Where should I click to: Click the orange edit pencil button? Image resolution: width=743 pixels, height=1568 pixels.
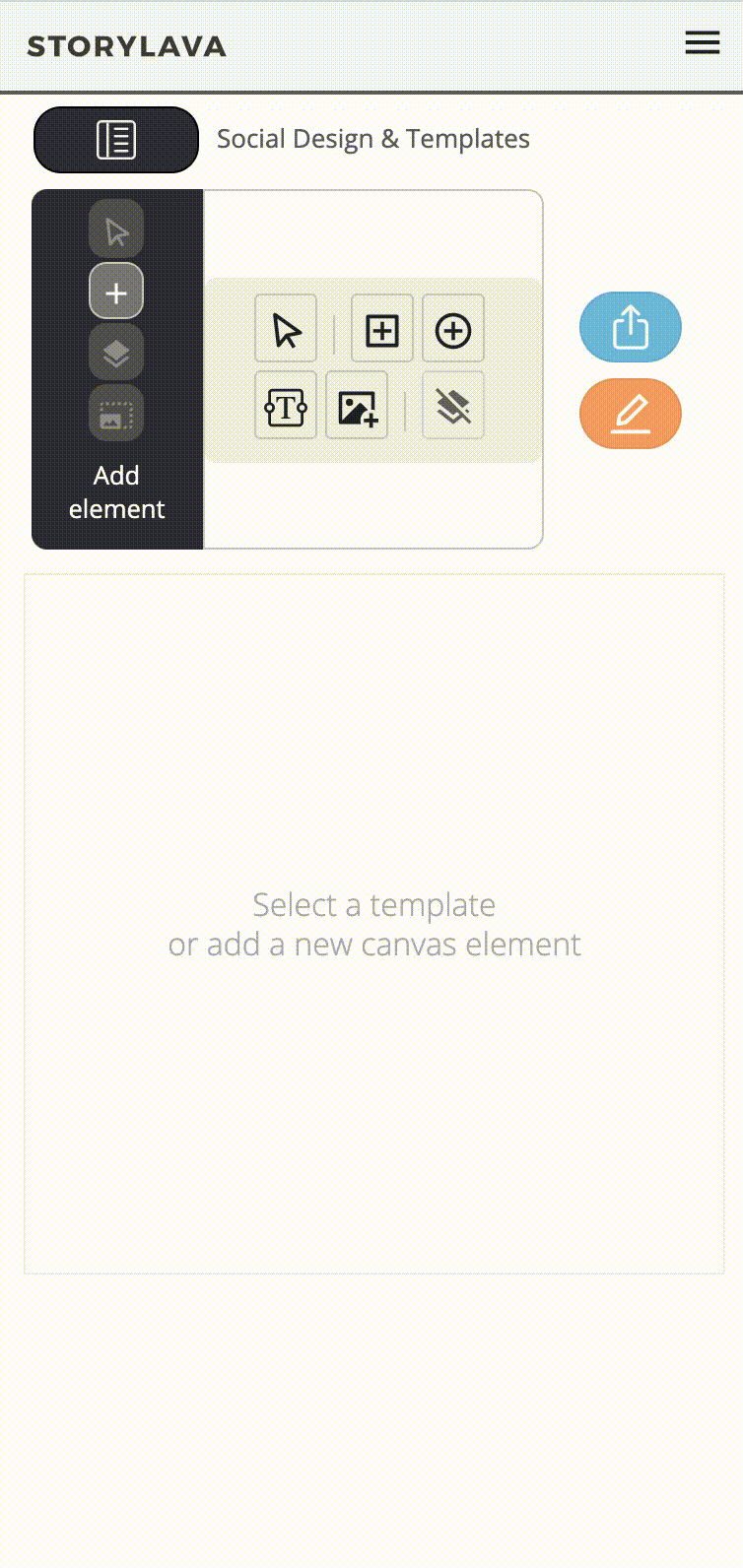tap(631, 414)
